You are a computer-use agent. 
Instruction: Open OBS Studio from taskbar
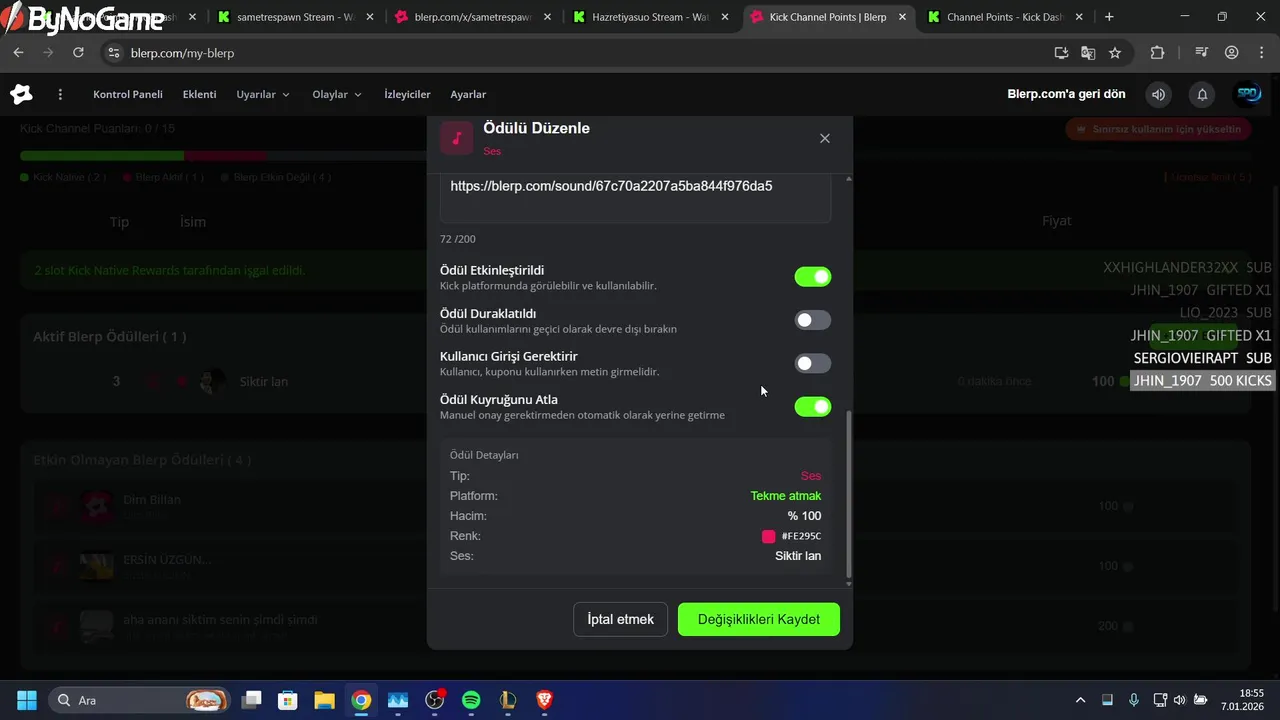pos(435,700)
